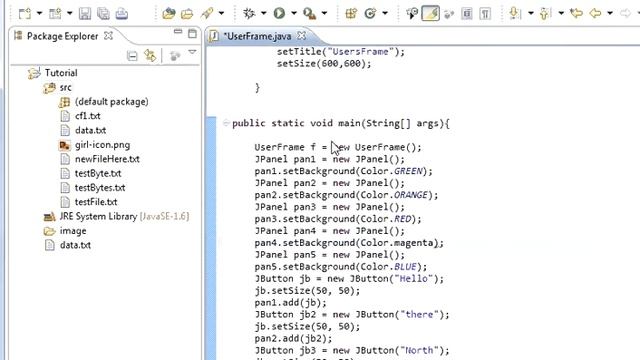Click the greyed Forward arrow icon
This screenshot has width=640, height=360.
point(625,13)
